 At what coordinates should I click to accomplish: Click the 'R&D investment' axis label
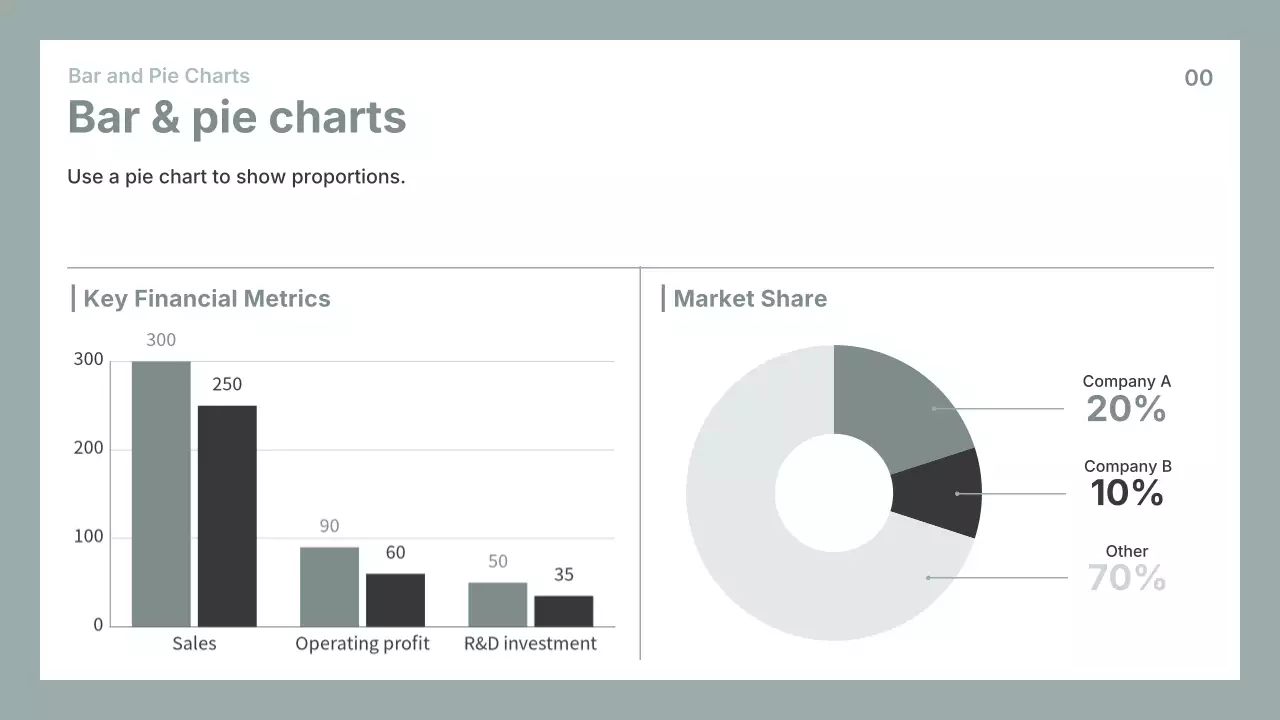tap(530, 643)
